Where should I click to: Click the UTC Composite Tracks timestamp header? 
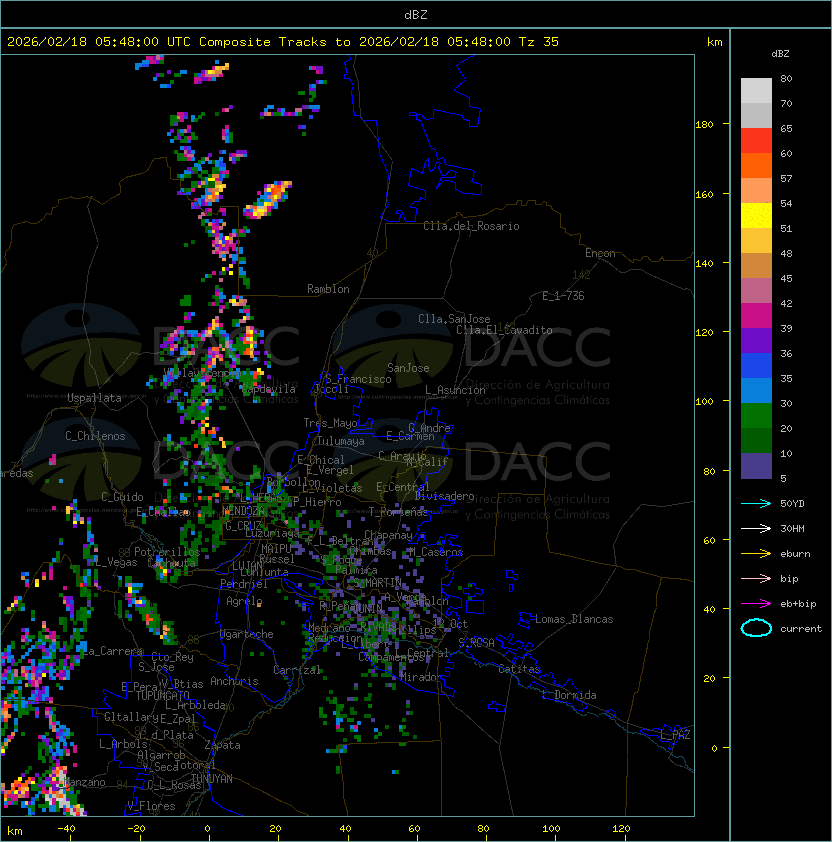(x=283, y=42)
